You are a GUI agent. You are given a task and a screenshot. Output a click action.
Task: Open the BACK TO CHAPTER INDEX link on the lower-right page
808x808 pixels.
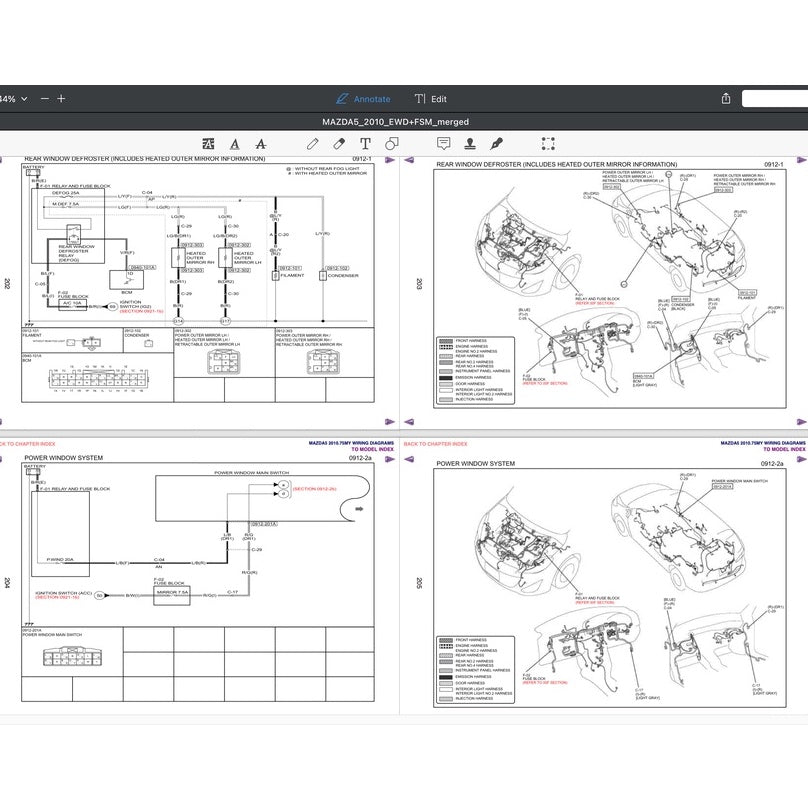[x=435, y=443]
